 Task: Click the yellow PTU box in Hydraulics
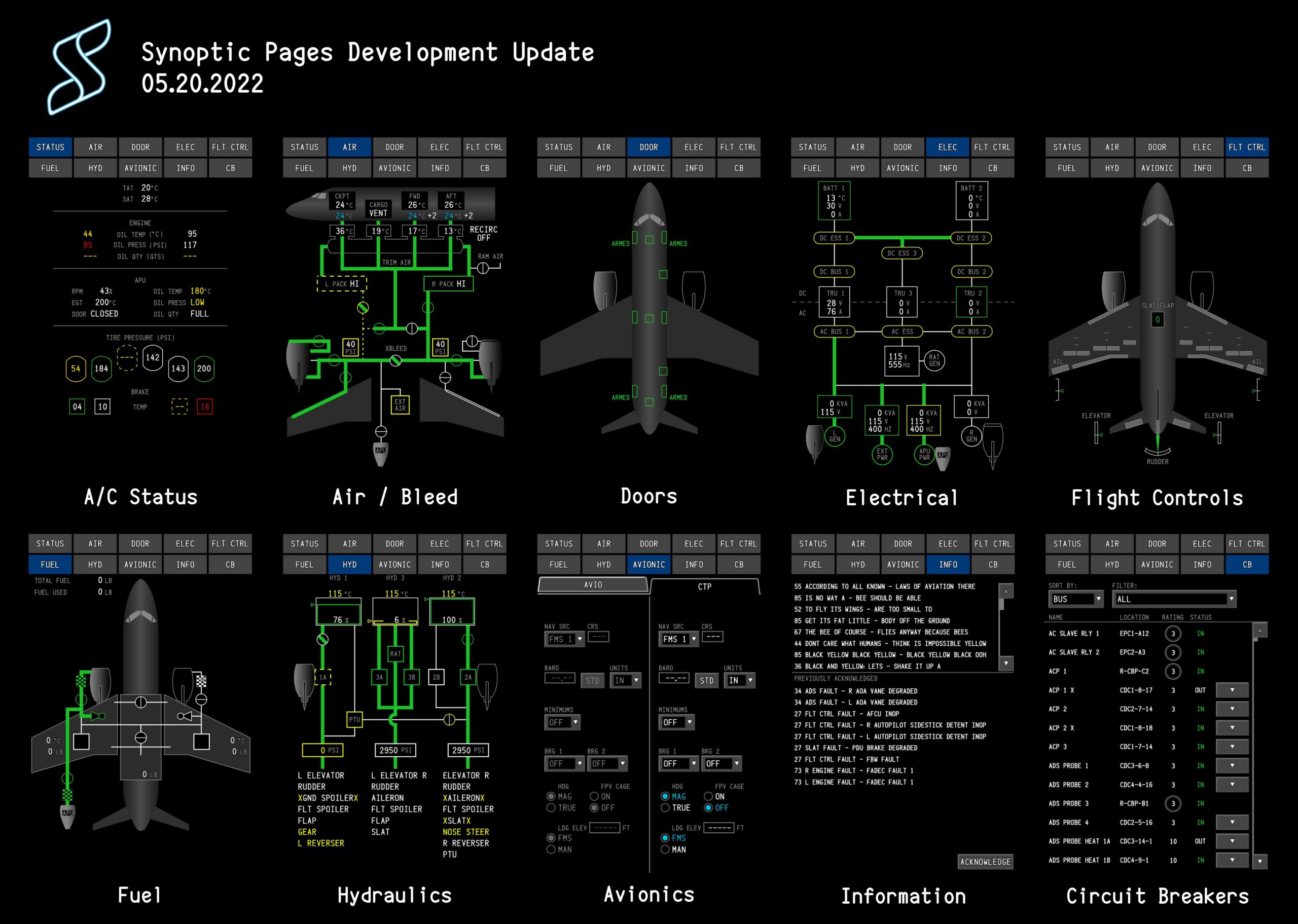point(354,719)
